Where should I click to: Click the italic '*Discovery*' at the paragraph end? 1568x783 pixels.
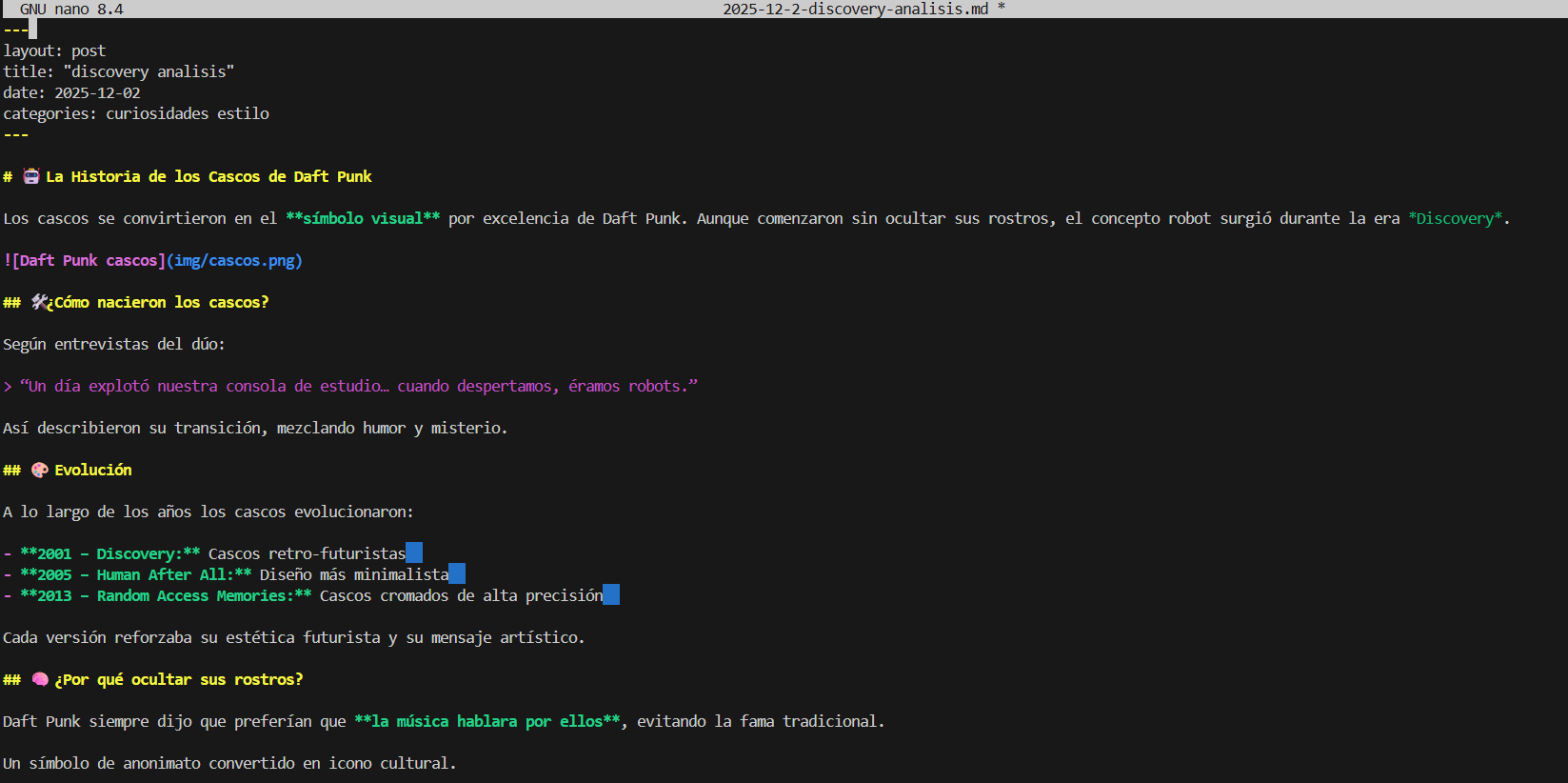click(x=1455, y=218)
